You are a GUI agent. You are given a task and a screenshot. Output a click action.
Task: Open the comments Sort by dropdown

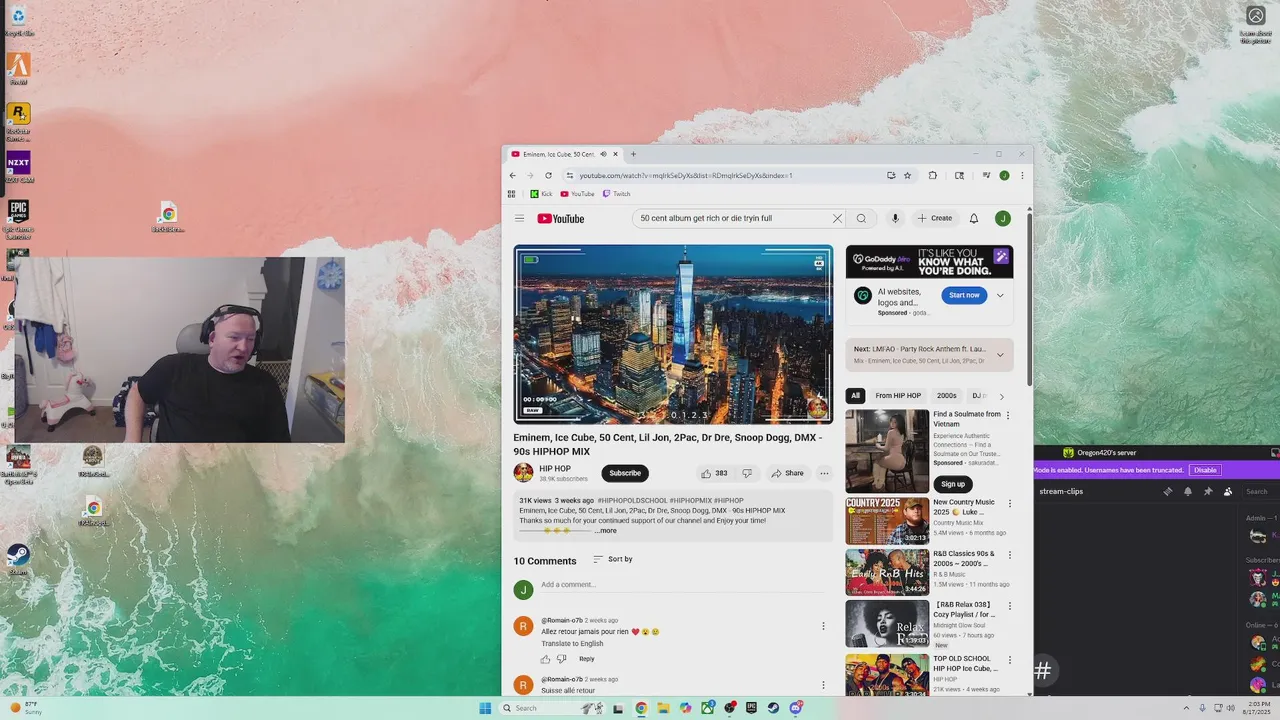(x=612, y=559)
